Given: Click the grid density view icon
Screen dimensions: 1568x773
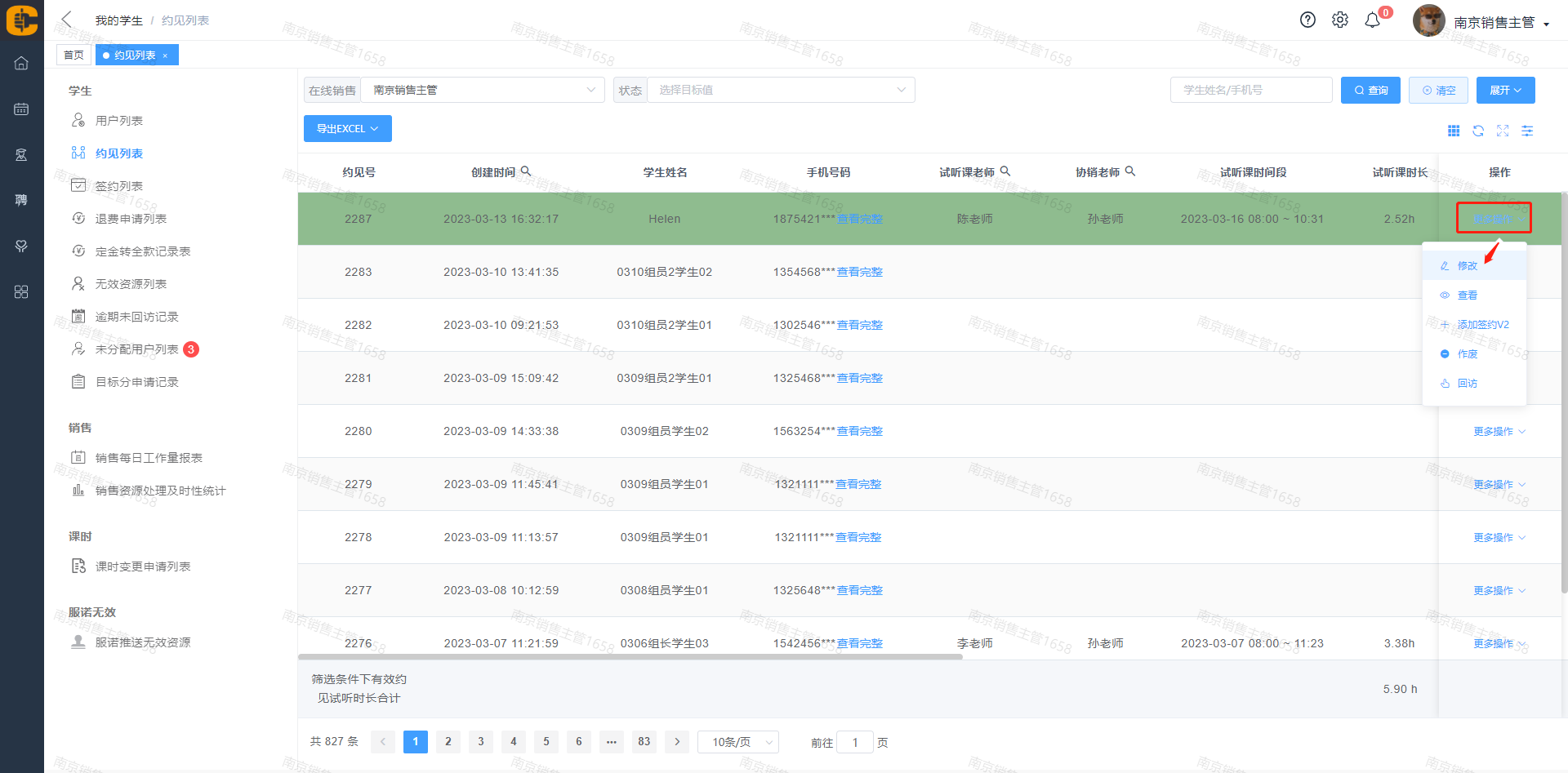Looking at the screenshot, I should tap(1454, 131).
